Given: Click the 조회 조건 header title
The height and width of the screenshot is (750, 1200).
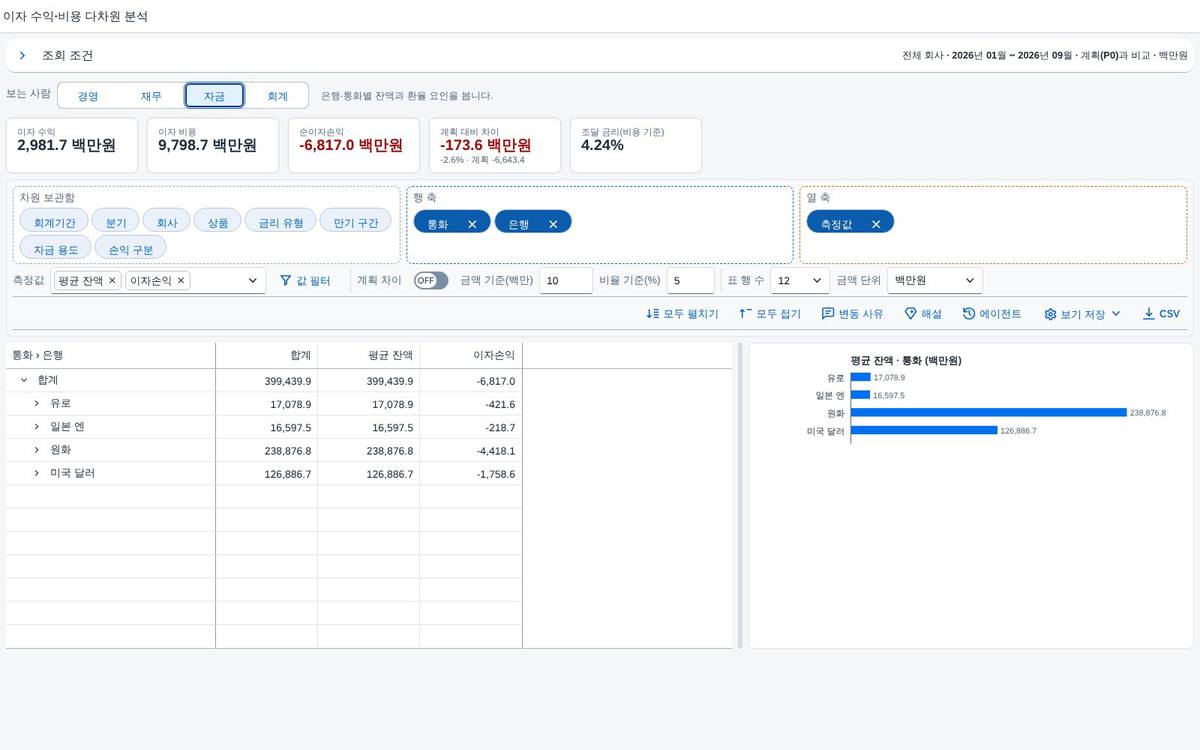Looking at the screenshot, I should click(x=67, y=56).
